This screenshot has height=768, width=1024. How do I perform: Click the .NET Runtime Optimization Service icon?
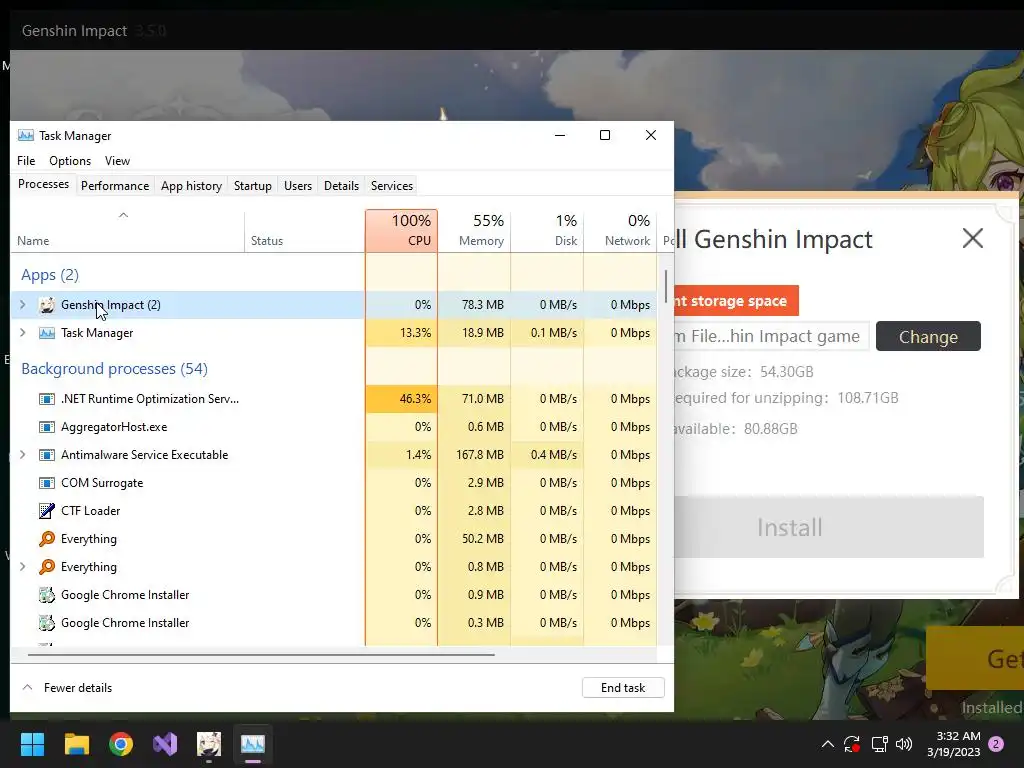click(46, 399)
